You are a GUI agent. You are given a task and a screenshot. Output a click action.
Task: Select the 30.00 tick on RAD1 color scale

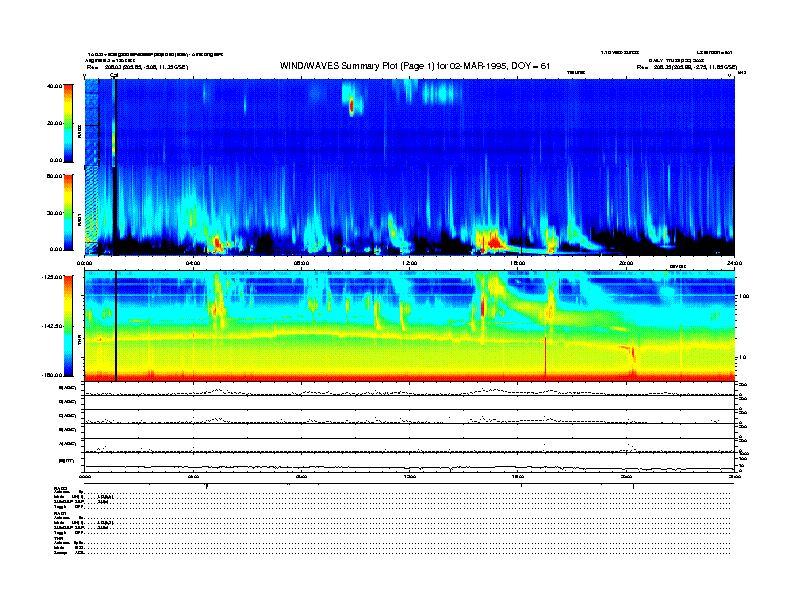click(54, 213)
